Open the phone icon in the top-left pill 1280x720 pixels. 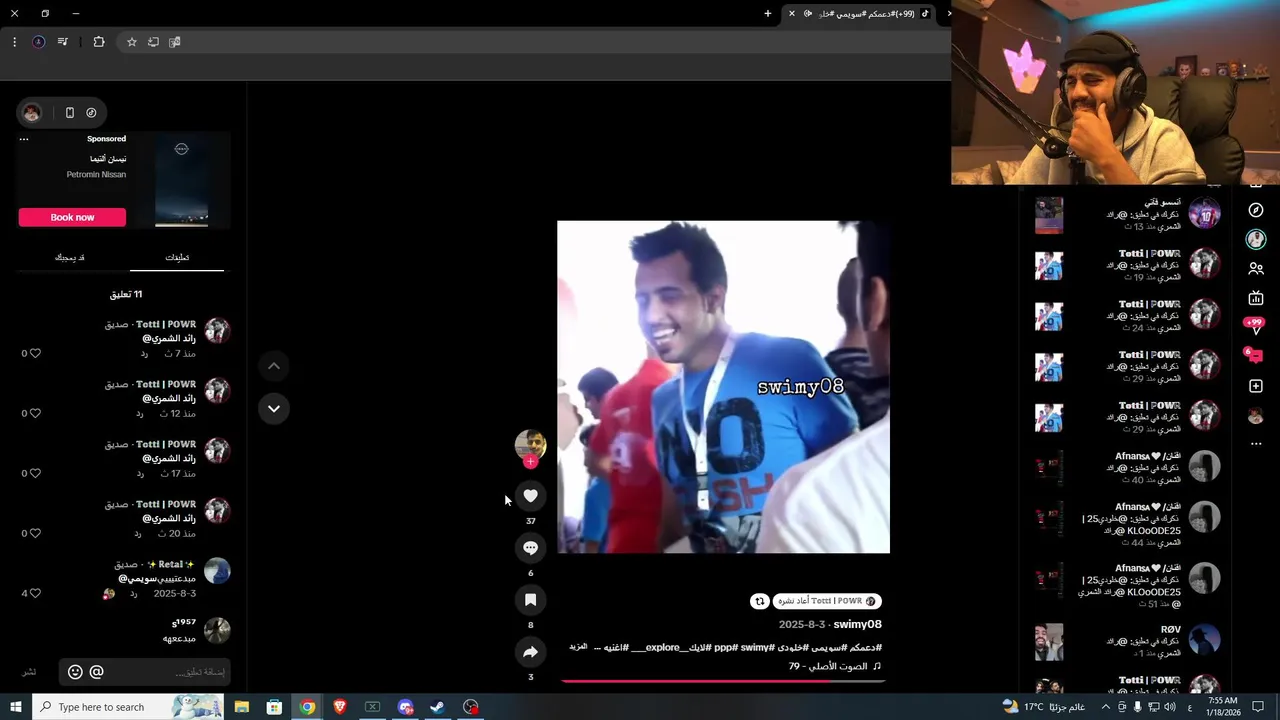(x=69, y=113)
